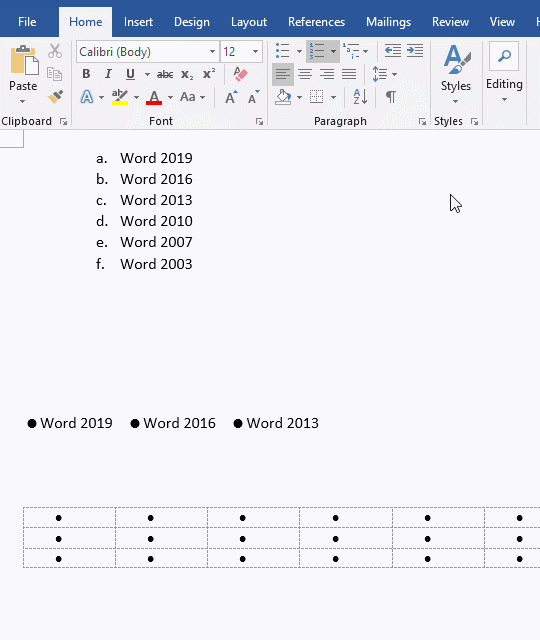Open font color picker arrow

coord(170,98)
